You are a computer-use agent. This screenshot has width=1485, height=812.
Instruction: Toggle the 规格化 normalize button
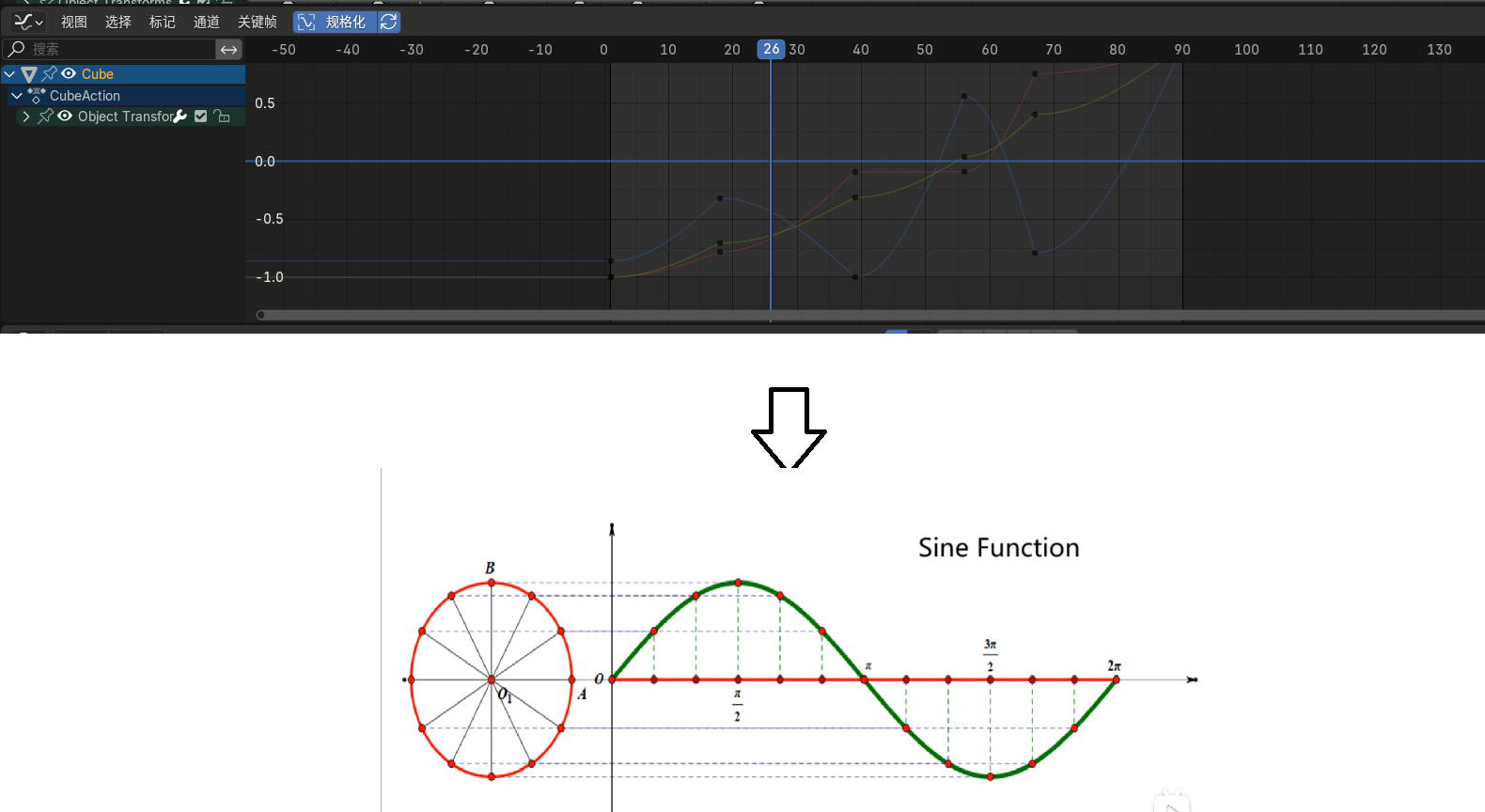336,22
